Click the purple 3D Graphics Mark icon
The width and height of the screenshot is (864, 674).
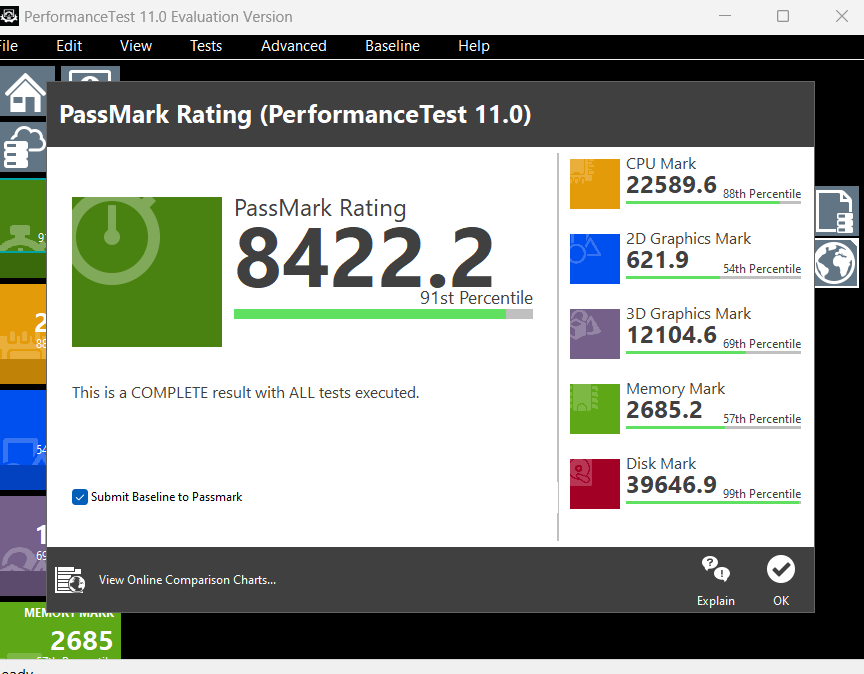[595, 334]
